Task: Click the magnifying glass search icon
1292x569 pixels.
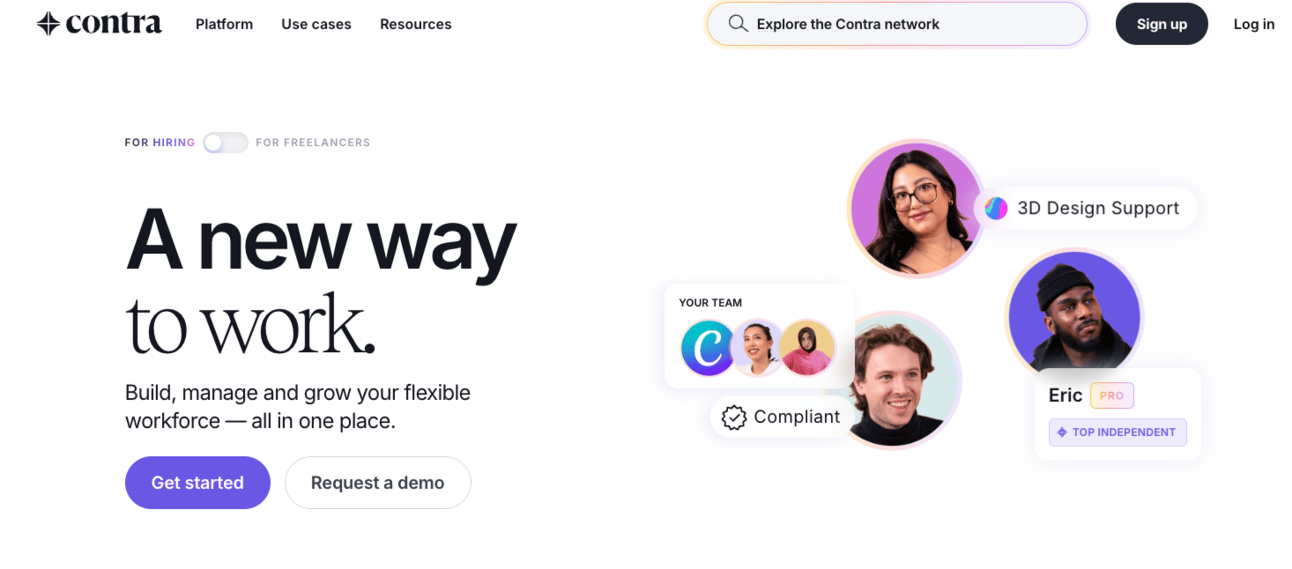Action: click(738, 24)
